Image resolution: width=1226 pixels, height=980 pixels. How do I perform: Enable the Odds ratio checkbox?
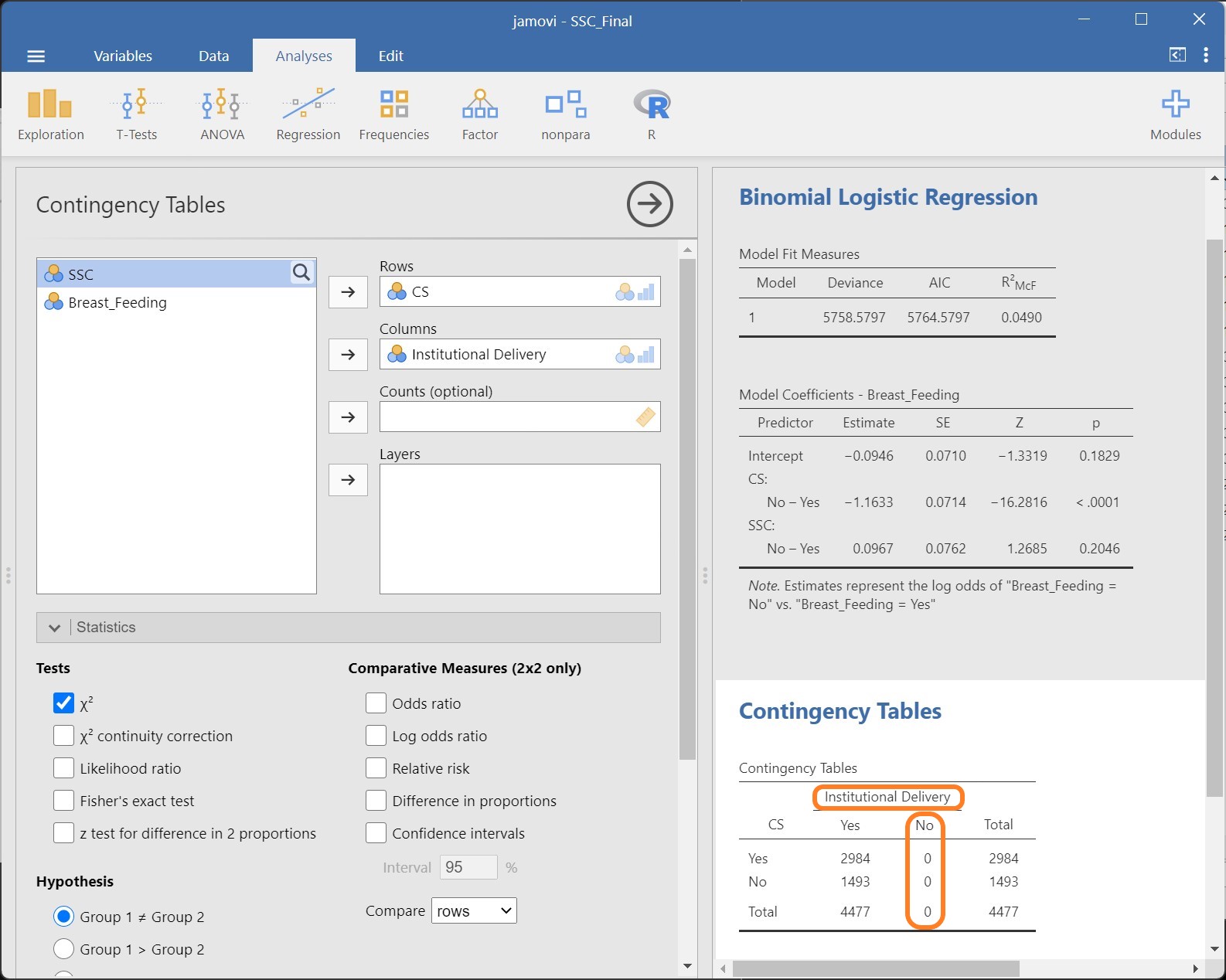pyautogui.click(x=376, y=703)
